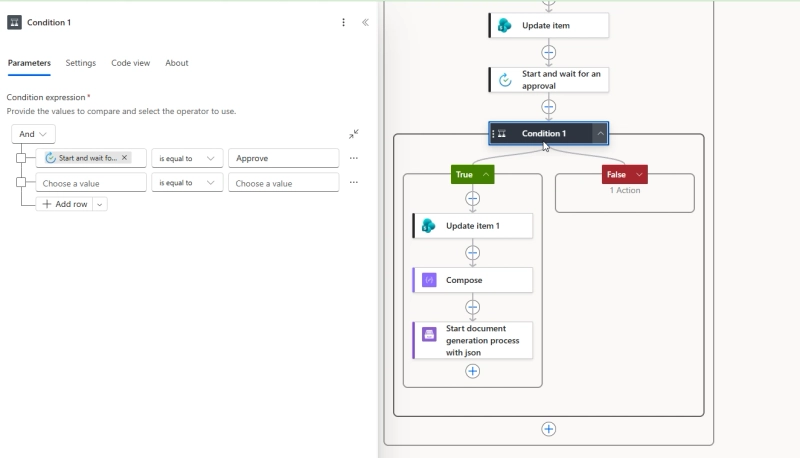Select the Start document generation process card

tap(472, 340)
